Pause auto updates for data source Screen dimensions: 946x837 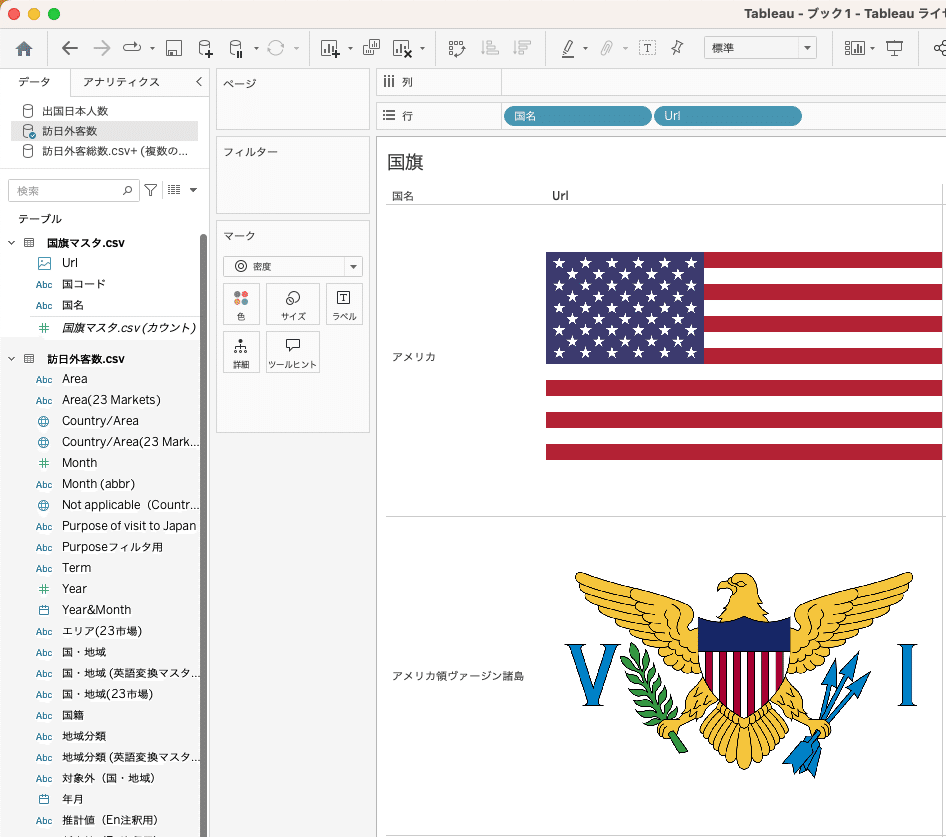coord(236,48)
